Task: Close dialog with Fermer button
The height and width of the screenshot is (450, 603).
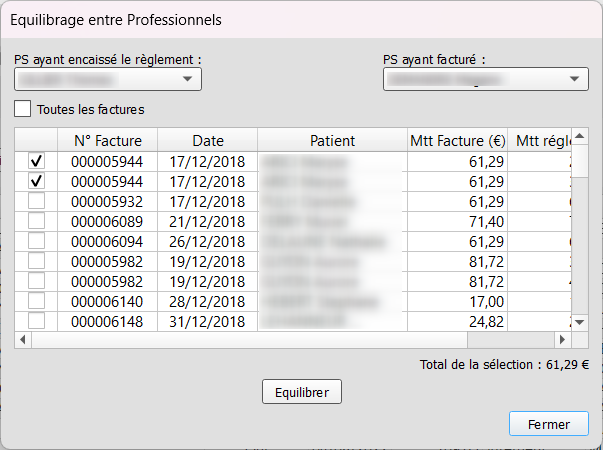Action: click(549, 424)
